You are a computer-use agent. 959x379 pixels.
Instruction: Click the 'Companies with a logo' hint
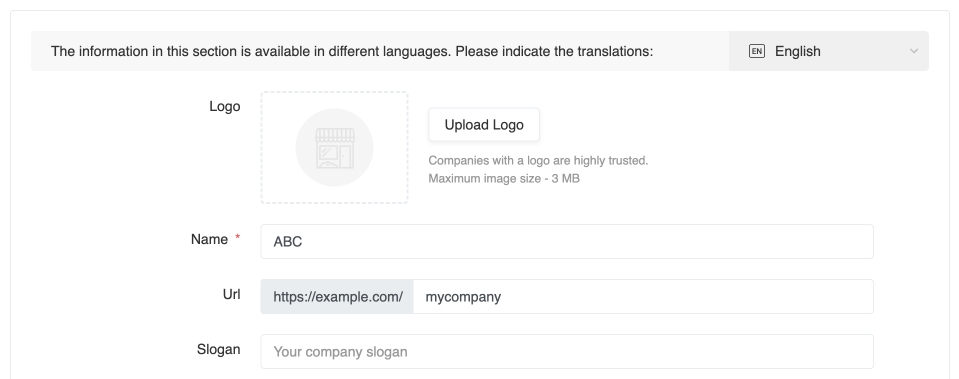pyautogui.click(x=538, y=161)
